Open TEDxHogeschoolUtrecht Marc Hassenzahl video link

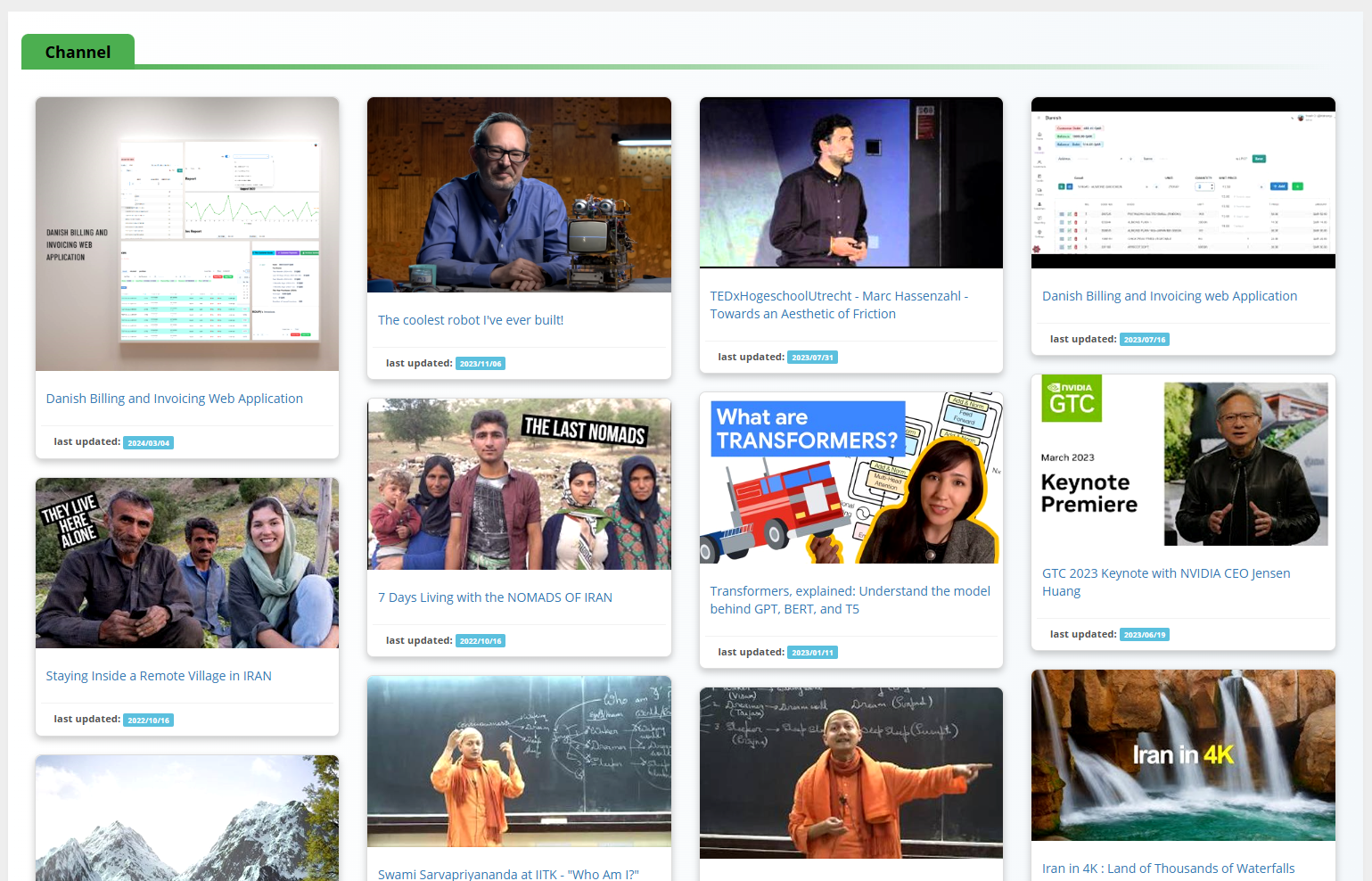pos(839,305)
